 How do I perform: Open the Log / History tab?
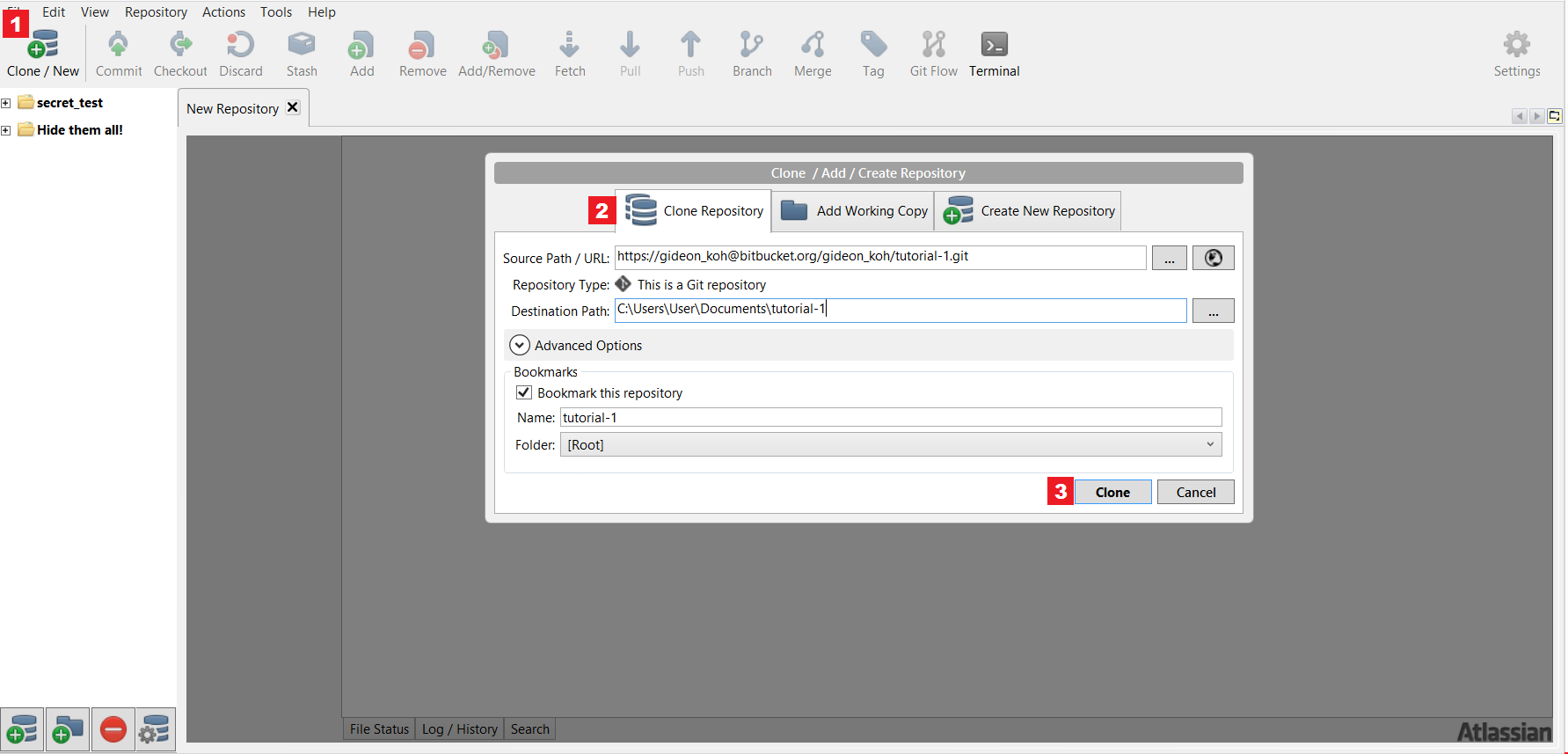tap(460, 728)
